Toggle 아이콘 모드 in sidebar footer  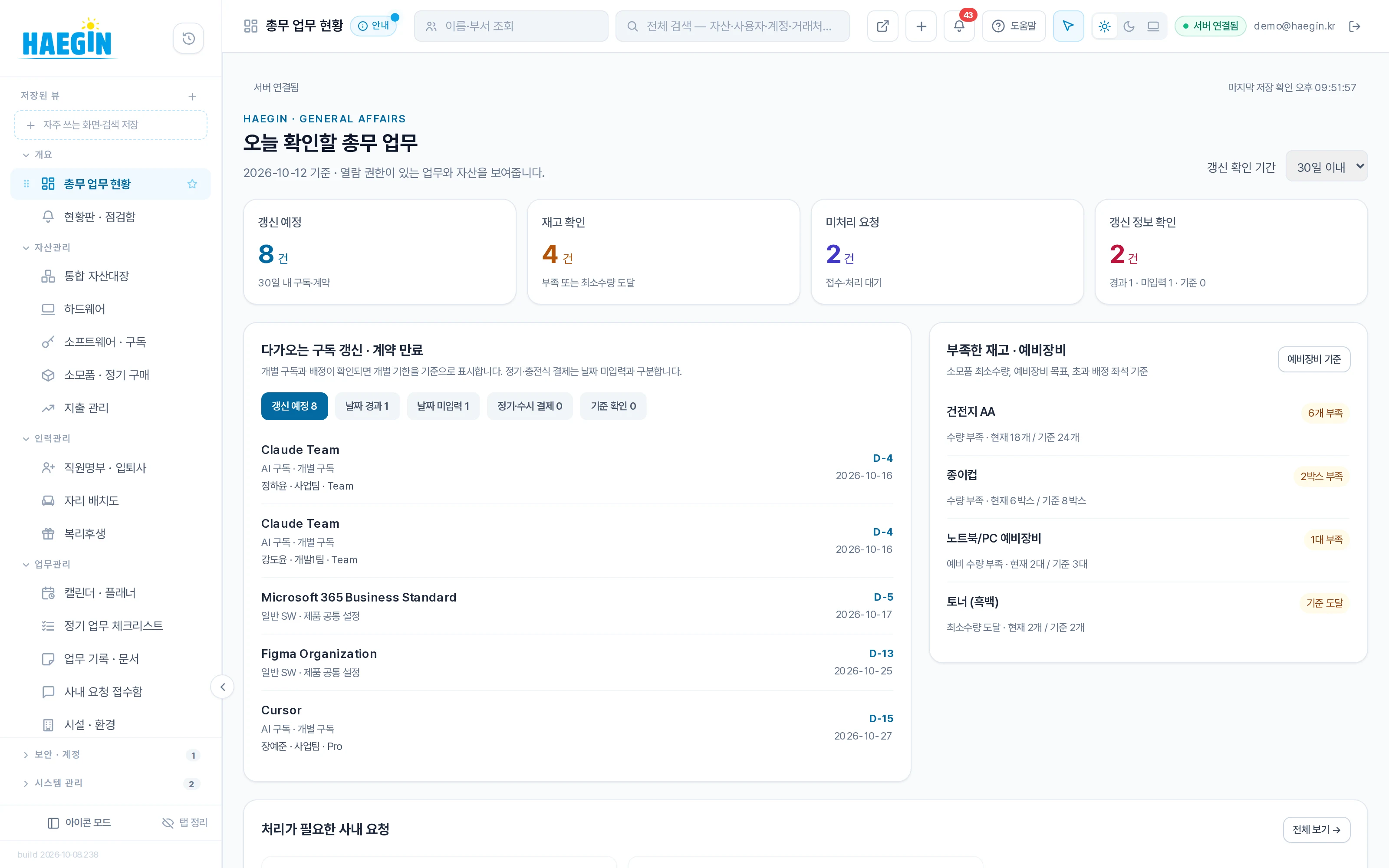(x=79, y=823)
